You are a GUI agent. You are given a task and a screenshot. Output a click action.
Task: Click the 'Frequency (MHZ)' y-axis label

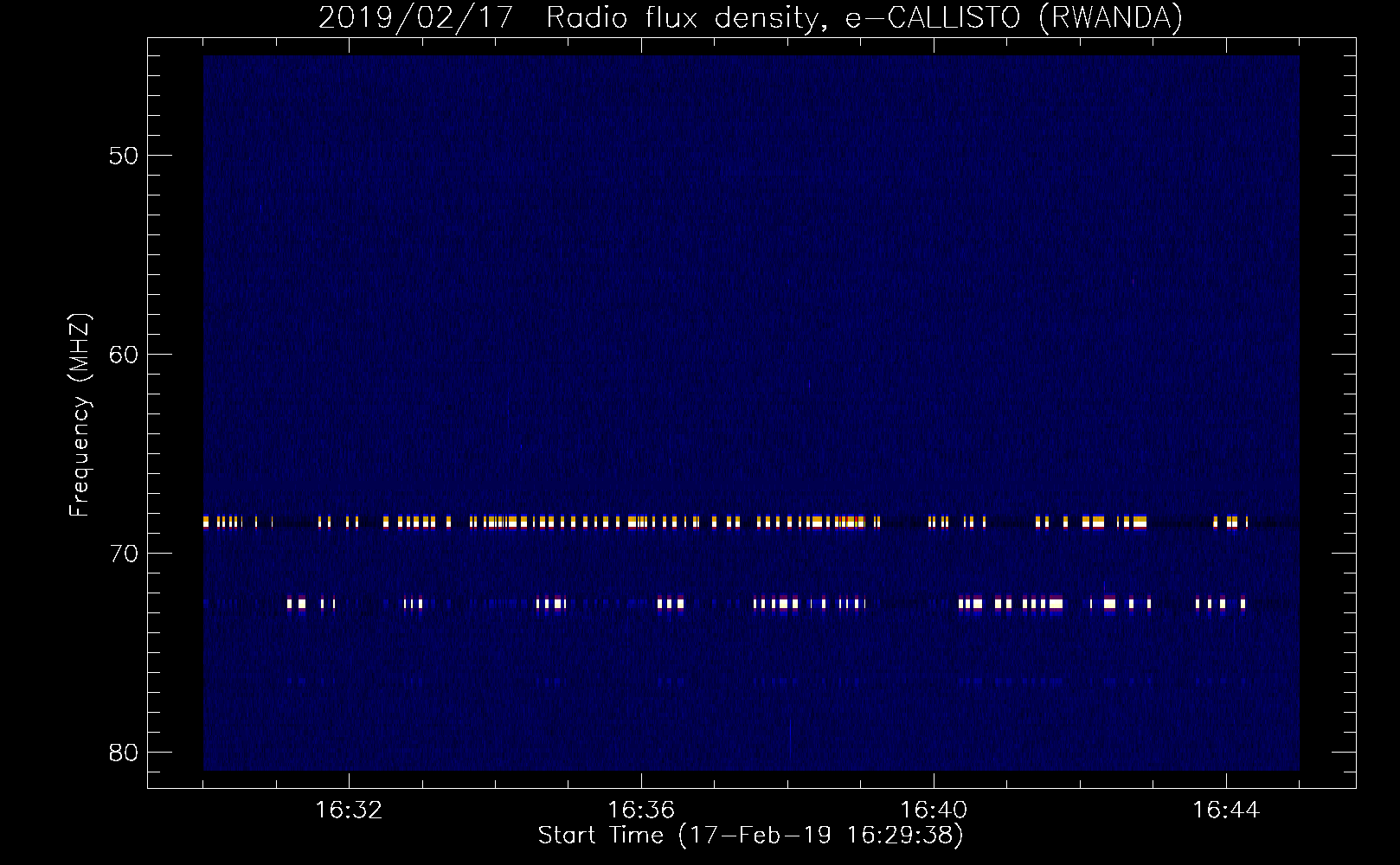click(79, 415)
